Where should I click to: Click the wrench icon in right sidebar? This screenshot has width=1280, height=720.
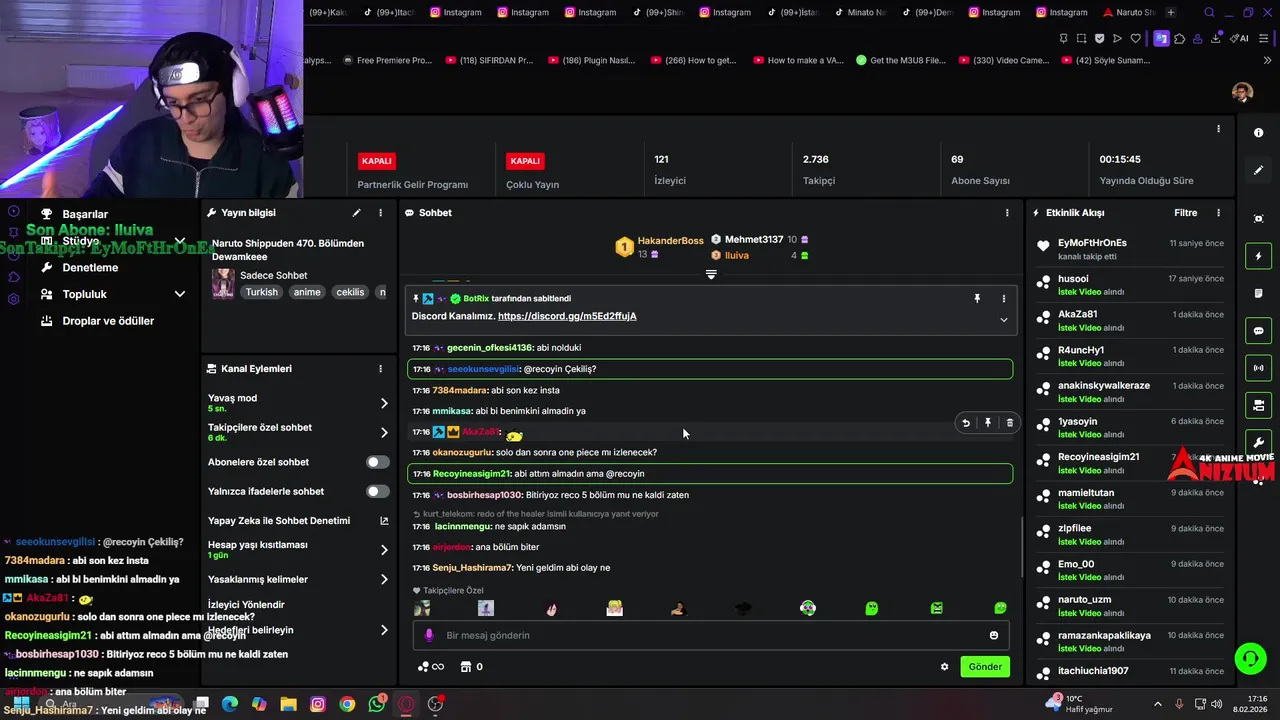pyautogui.click(x=1258, y=442)
